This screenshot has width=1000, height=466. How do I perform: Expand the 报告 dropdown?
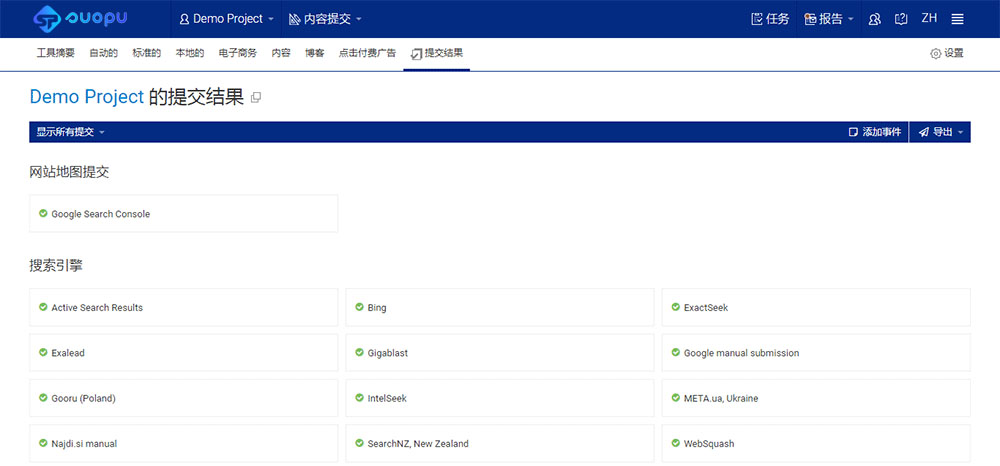(829, 19)
